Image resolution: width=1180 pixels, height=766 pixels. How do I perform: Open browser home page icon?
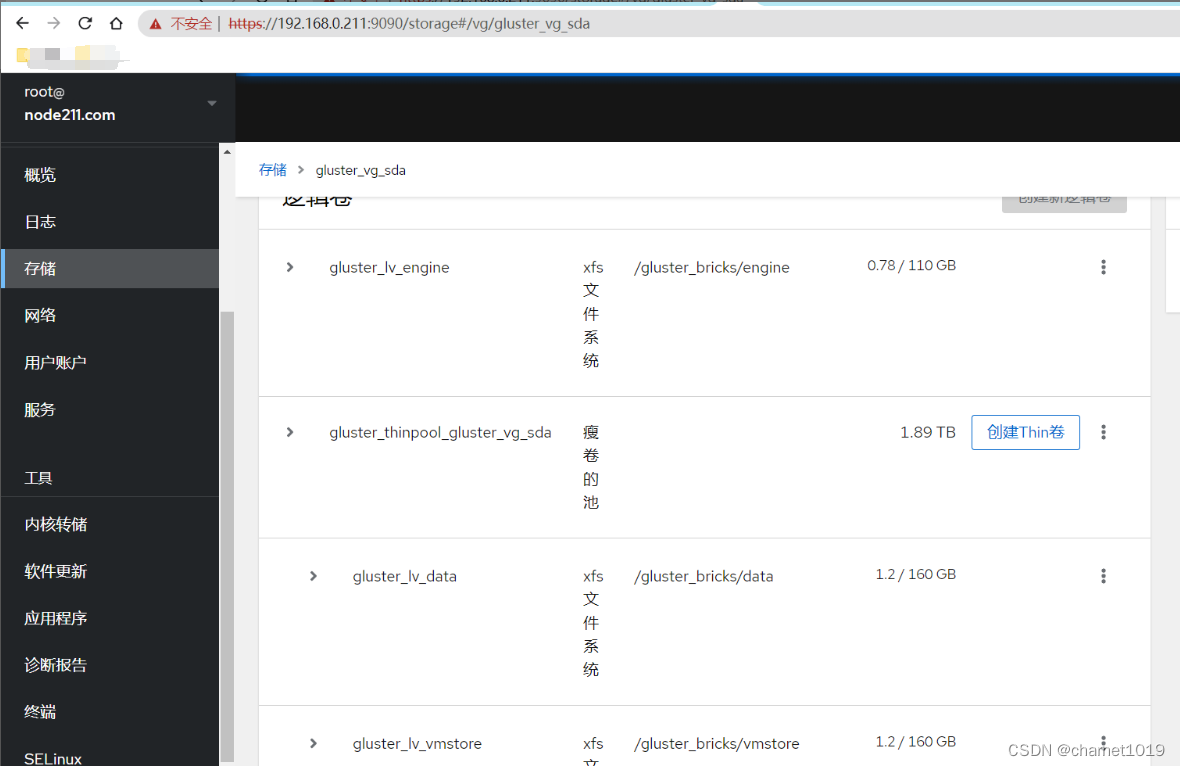[x=116, y=23]
